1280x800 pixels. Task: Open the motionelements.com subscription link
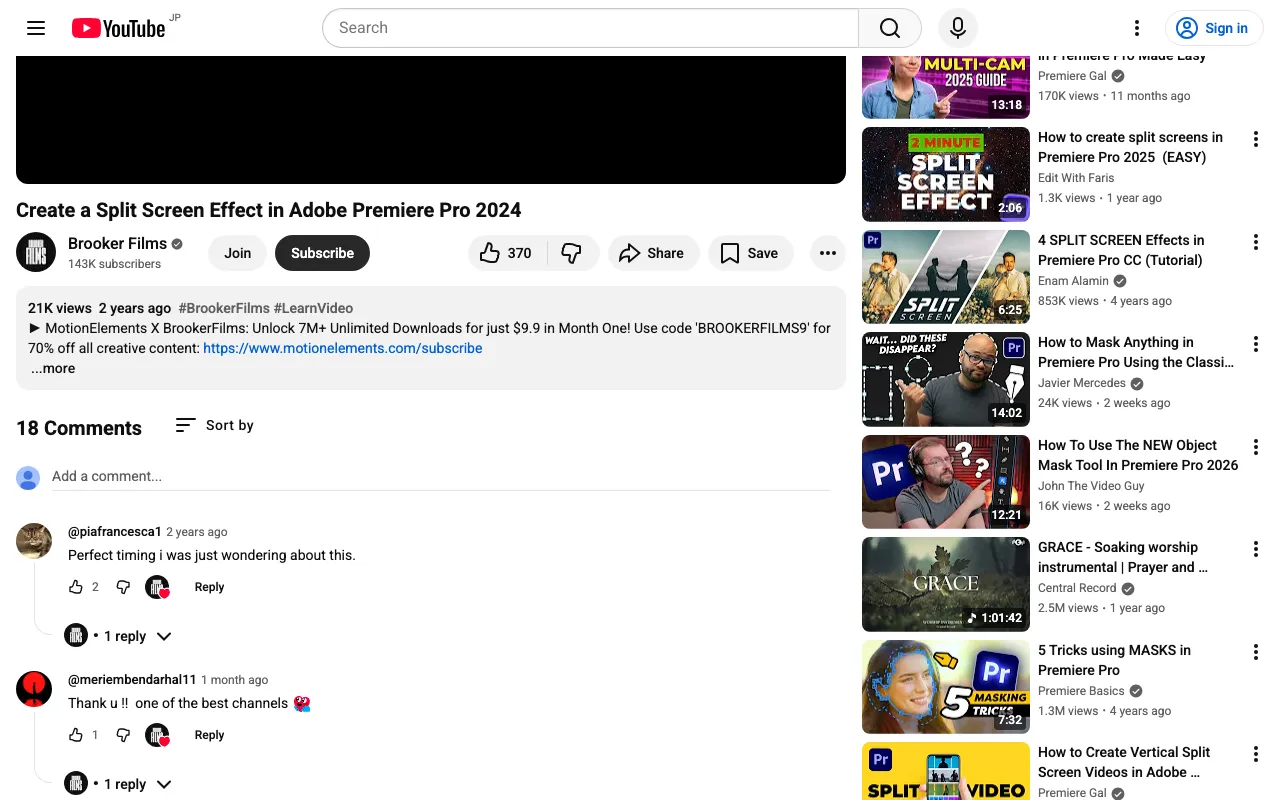click(342, 348)
